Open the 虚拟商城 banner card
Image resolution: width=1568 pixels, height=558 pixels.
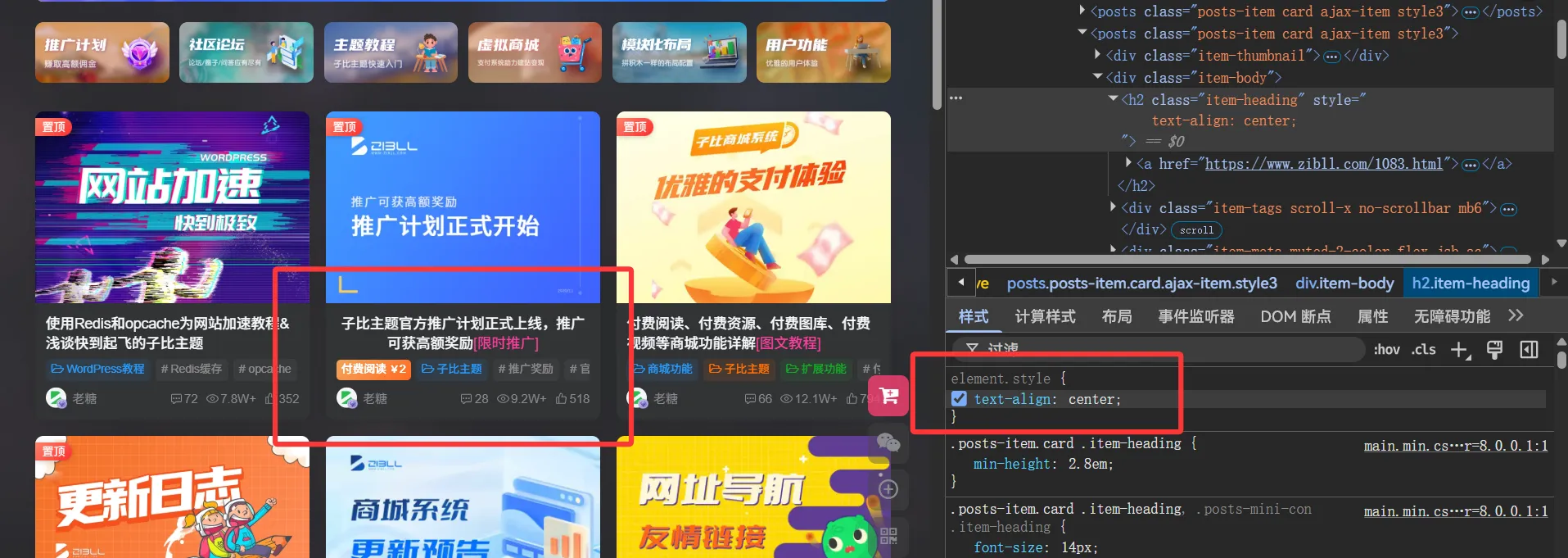(x=535, y=52)
